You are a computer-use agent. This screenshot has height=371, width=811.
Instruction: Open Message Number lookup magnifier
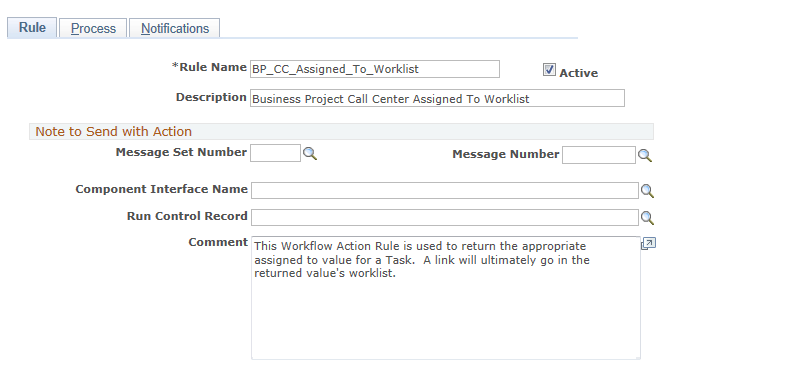644,155
